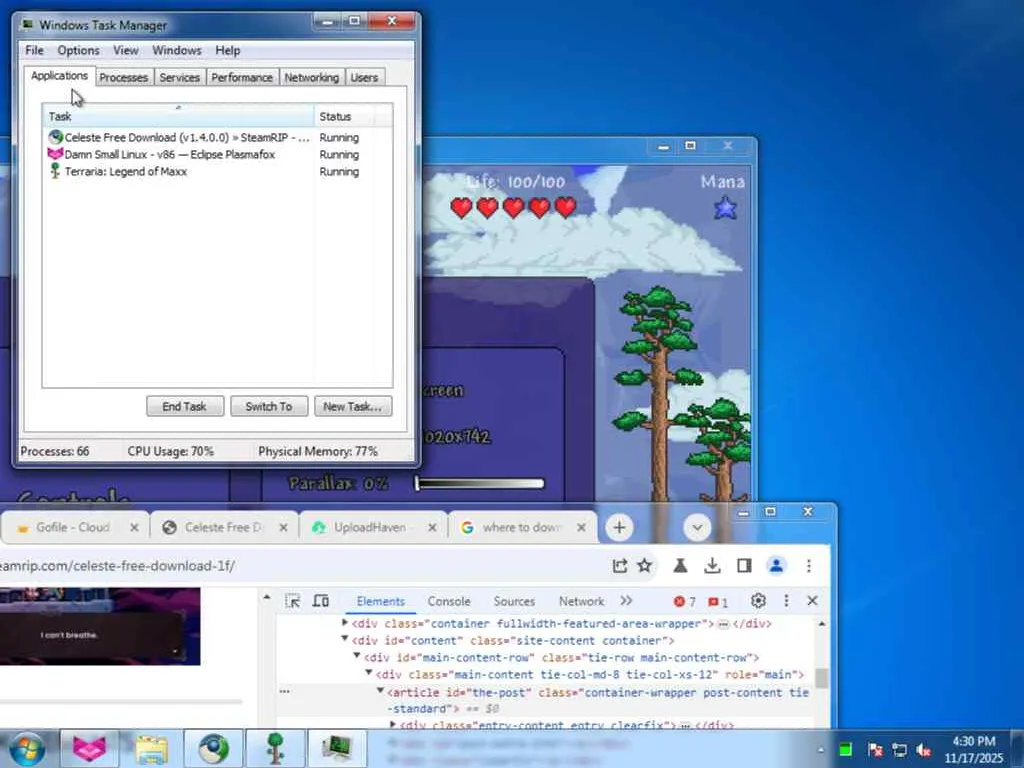Open Eclipse Plasmafox from the taskbar
This screenshot has height=768, width=1024.
click(x=90, y=749)
